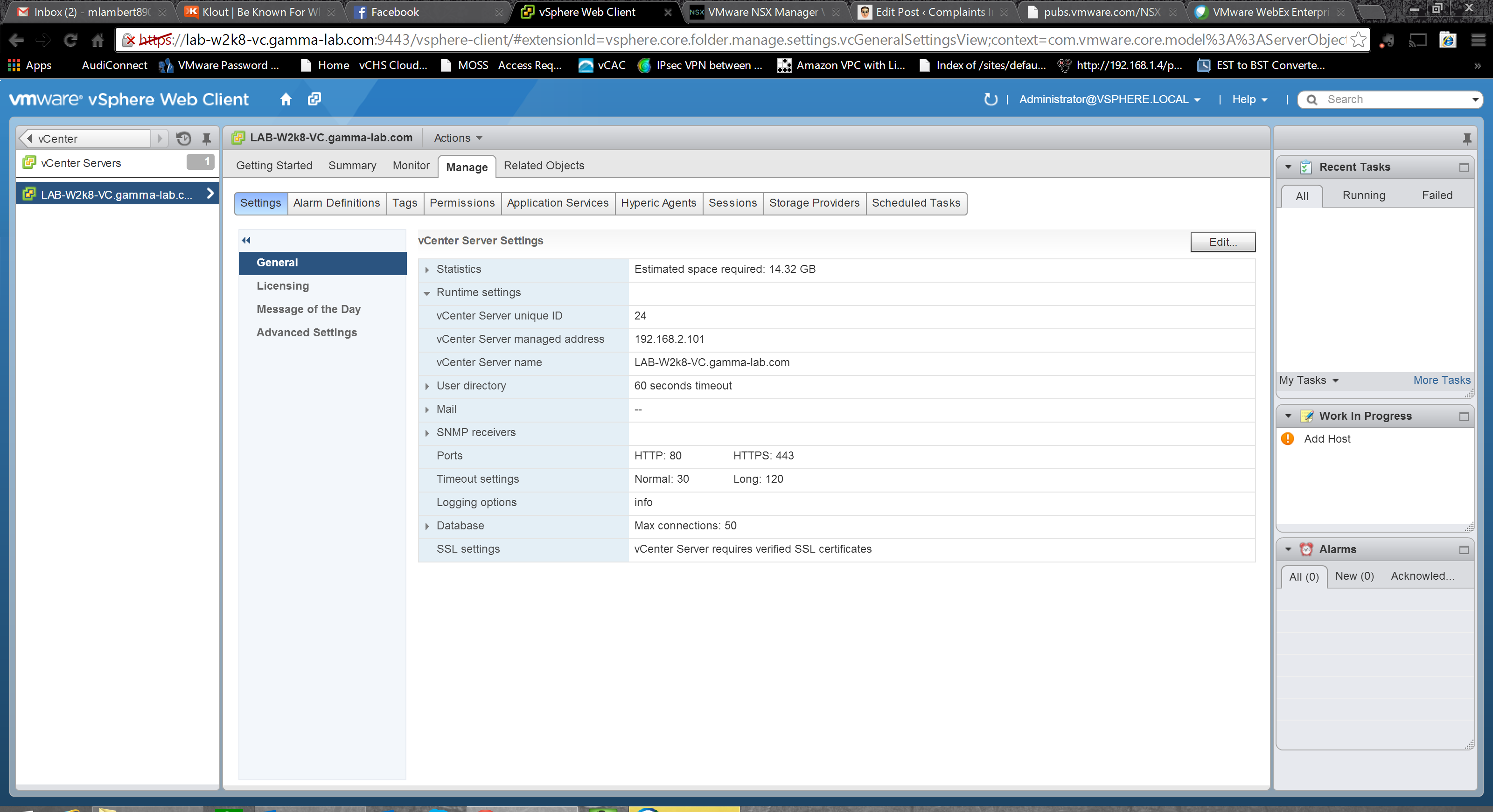This screenshot has height=812, width=1493.
Task: Click the More Tasks link
Action: pyautogui.click(x=1441, y=381)
